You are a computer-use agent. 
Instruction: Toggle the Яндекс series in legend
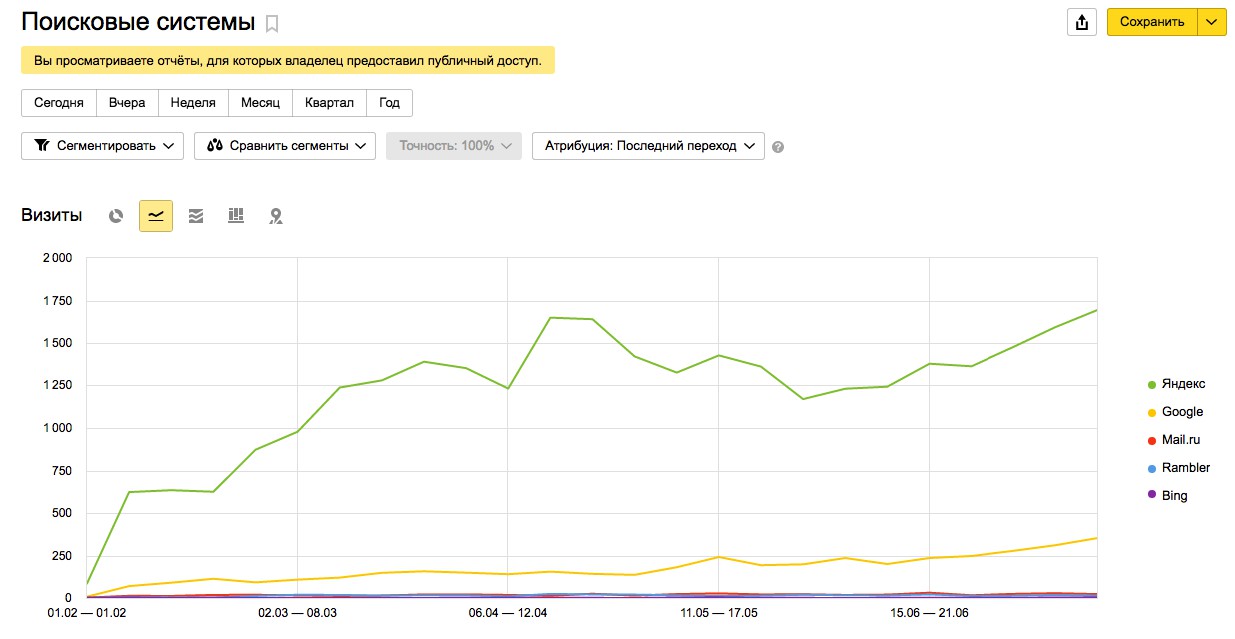pos(1183,384)
